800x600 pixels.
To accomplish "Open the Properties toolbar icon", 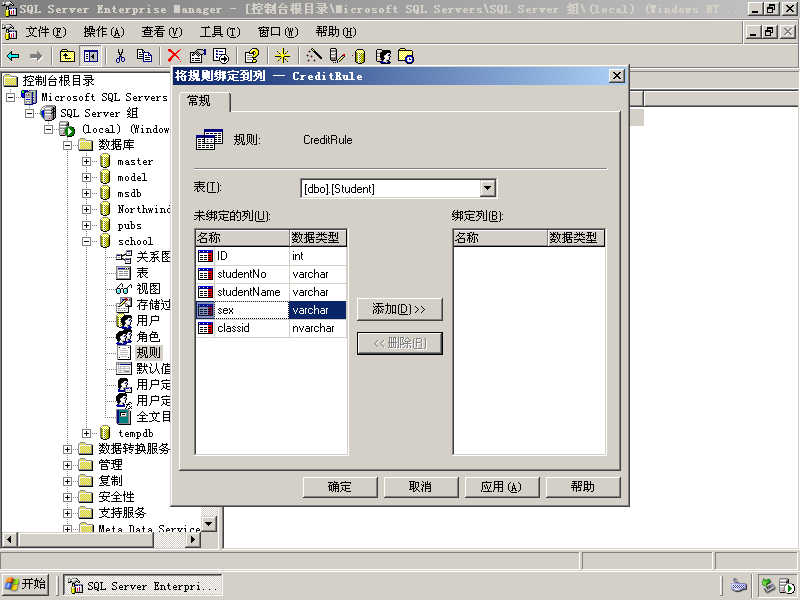I will coord(197,56).
